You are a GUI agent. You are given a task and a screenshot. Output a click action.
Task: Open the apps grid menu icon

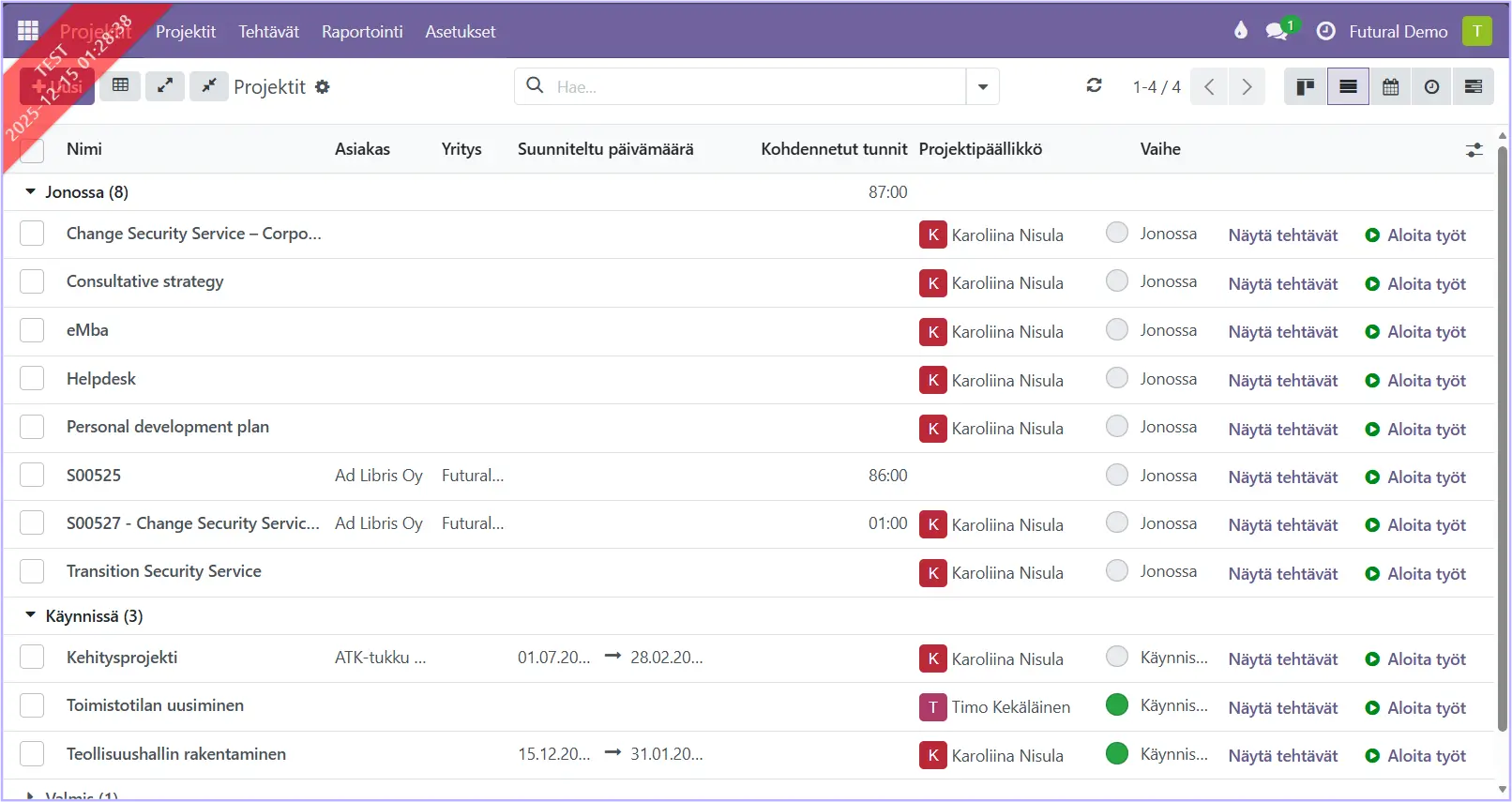28,31
